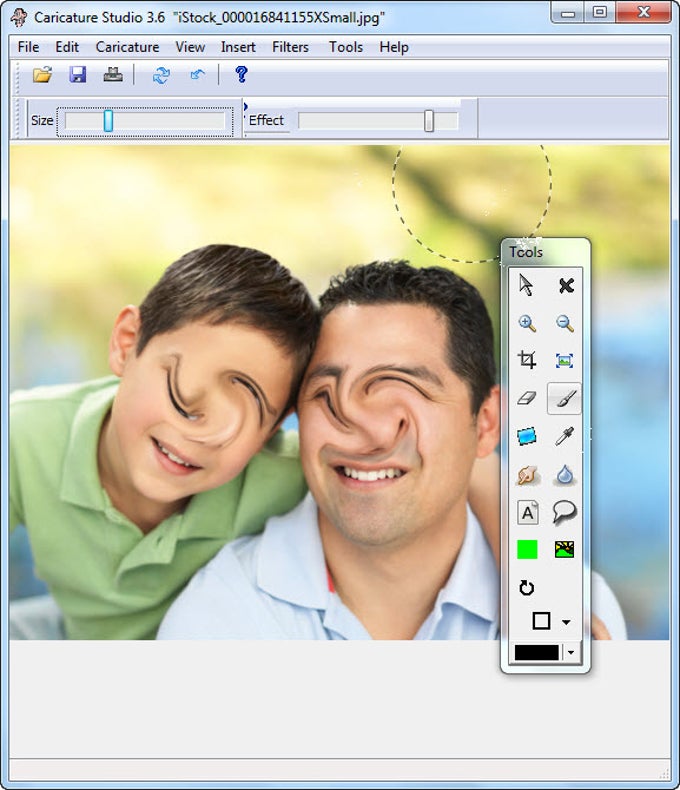This screenshot has height=790, width=680.
Task: Choose the water drop blur tool
Action: point(565,475)
